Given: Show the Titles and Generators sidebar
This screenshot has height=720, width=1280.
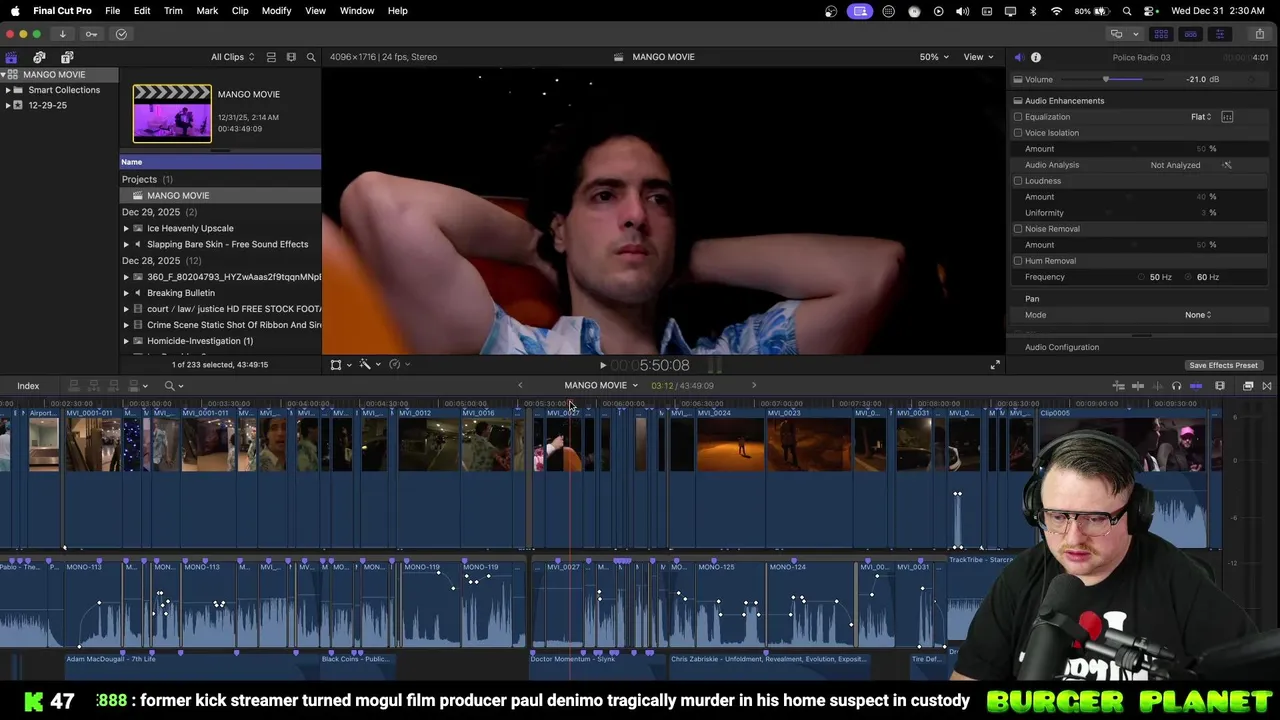Looking at the screenshot, I should click(67, 57).
